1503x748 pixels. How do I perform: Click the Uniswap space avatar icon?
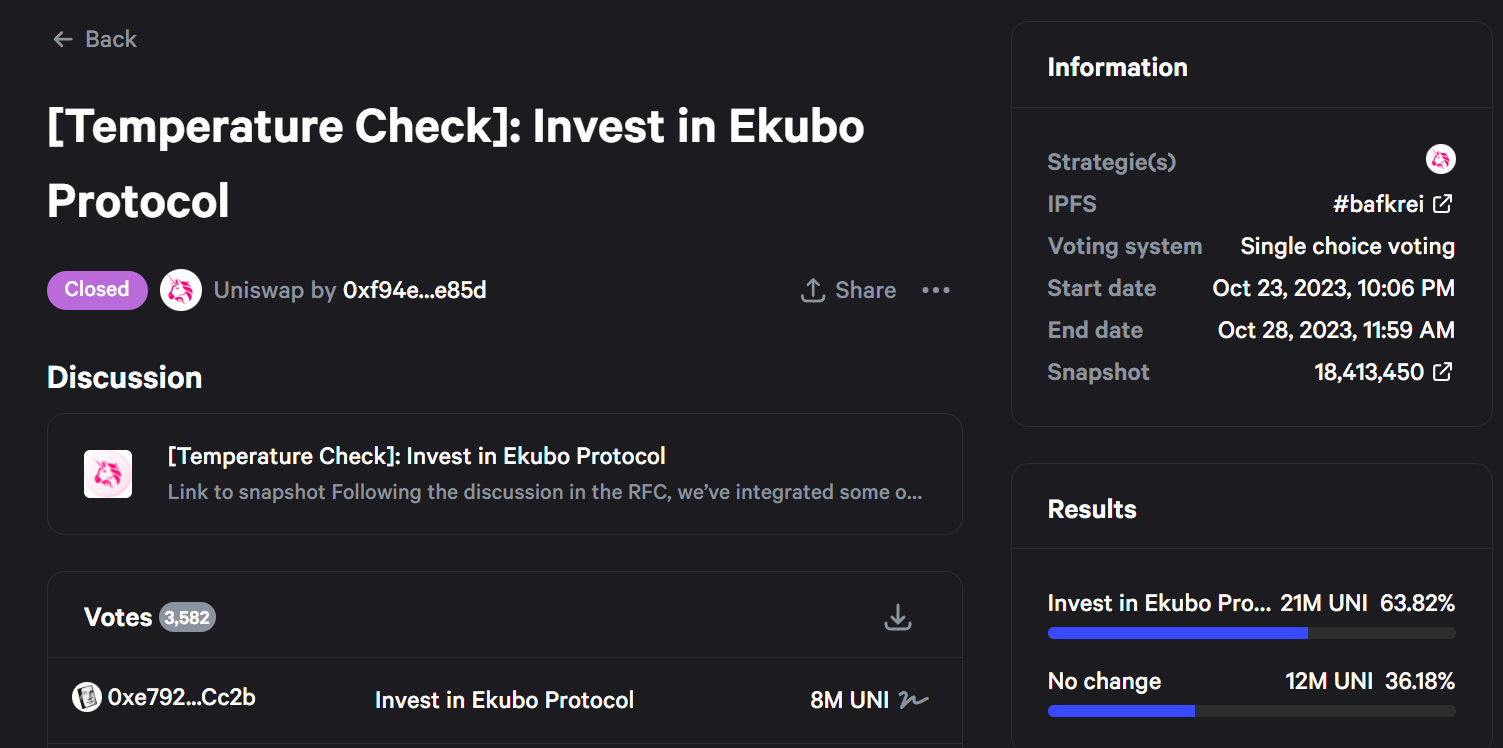[x=180, y=290]
